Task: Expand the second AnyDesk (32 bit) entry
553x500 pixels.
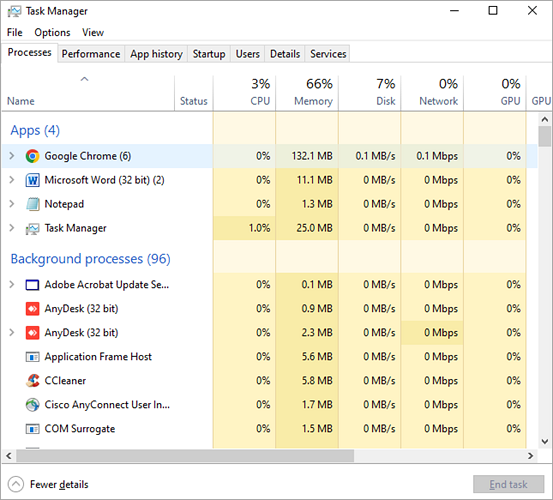Action: click(x=12, y=333)
